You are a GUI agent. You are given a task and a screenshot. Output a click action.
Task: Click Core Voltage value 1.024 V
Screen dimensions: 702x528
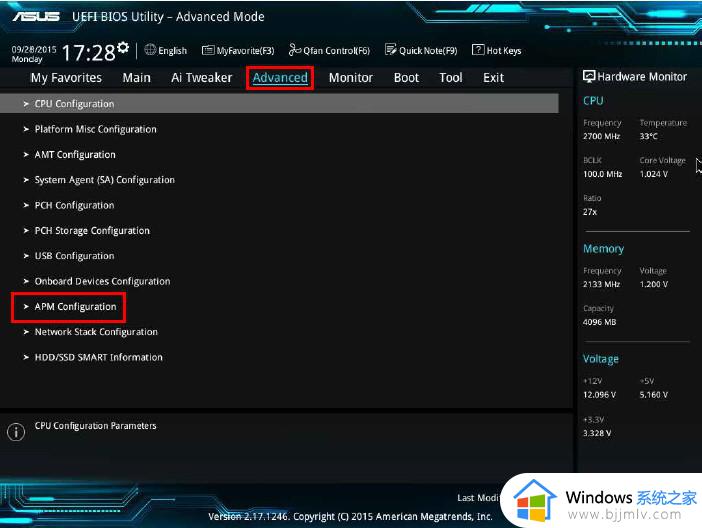pos(654,174)
